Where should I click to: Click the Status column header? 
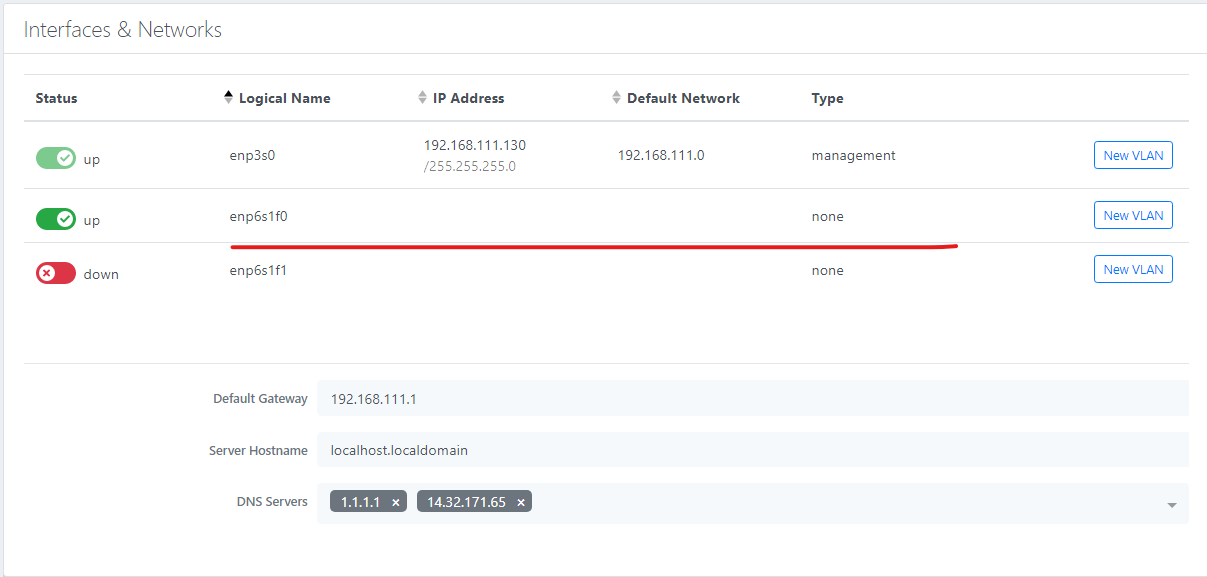coord(56,98)
